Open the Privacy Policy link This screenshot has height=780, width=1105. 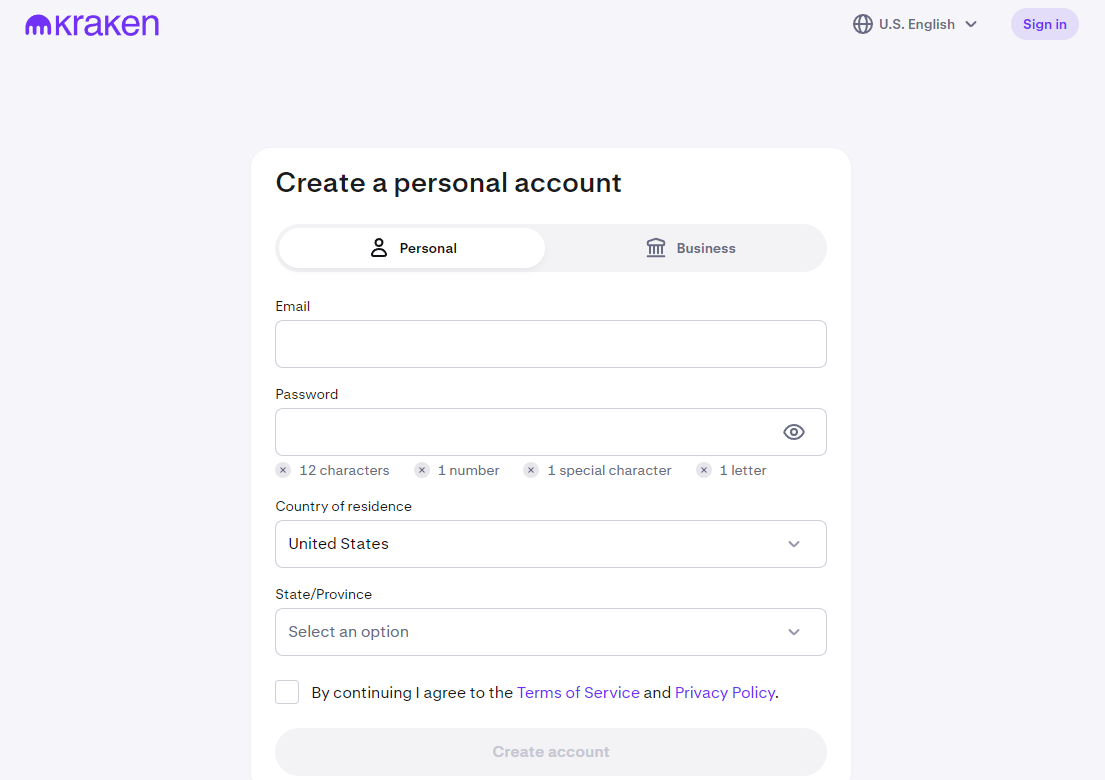click(x=724, y=692)
